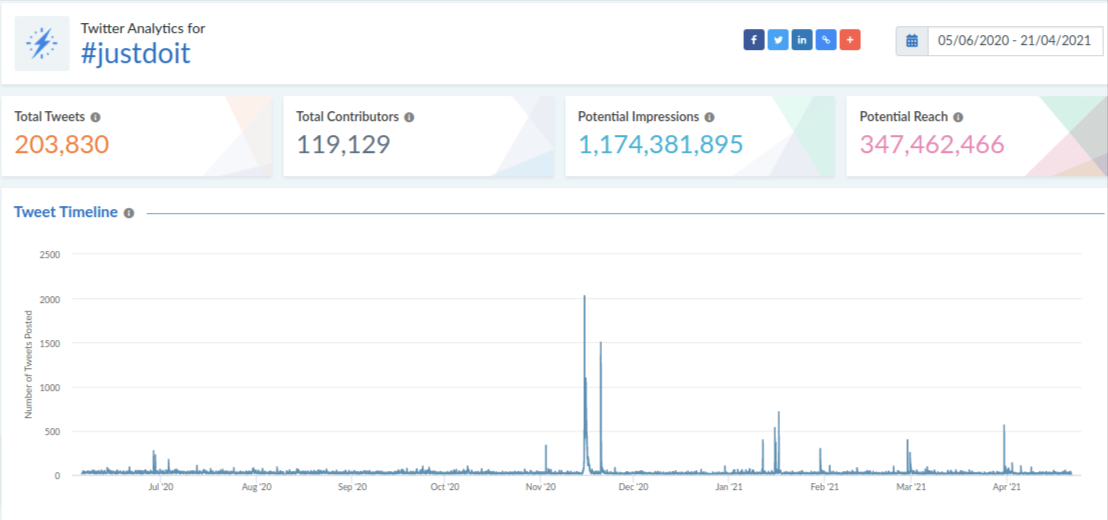Select Total Tweets value 203,830
1108x520 pixels.
point(61,145)
